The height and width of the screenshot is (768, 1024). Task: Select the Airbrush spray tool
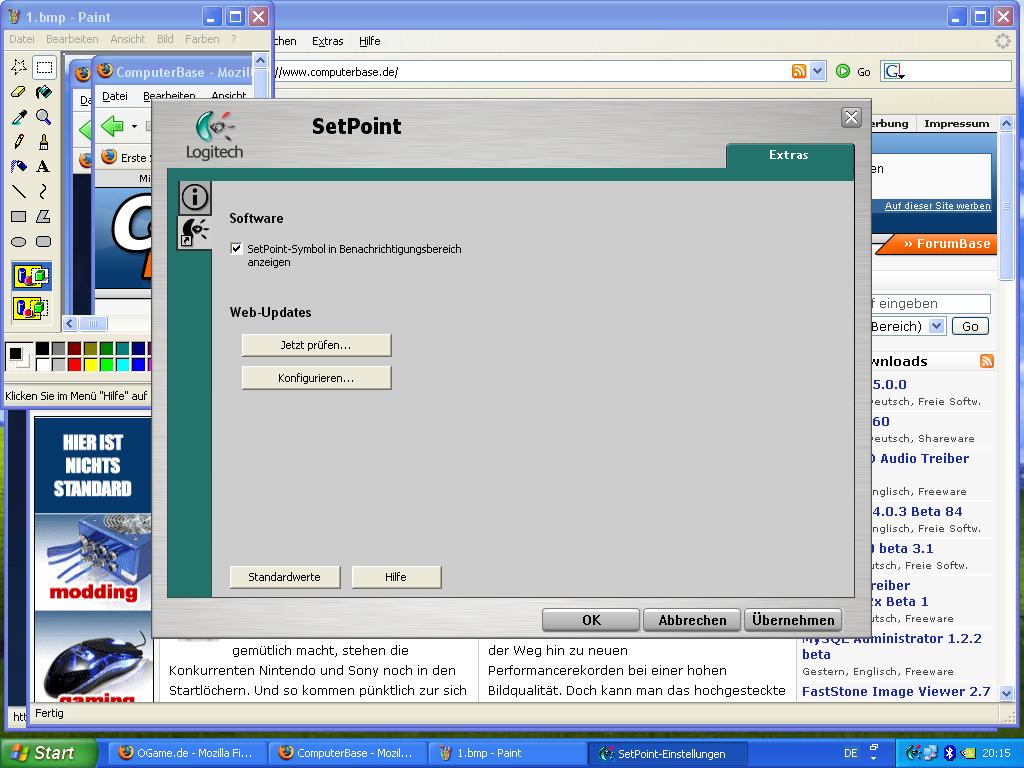(x=19, y=167)
